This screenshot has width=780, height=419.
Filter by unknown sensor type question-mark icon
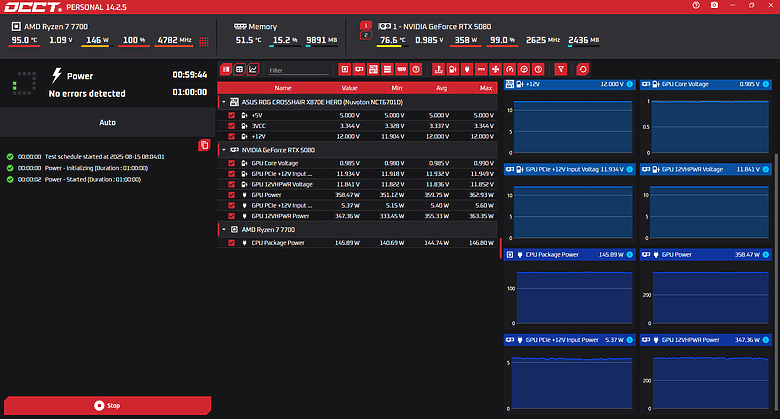pyautogui.click(x=538, y=70)
